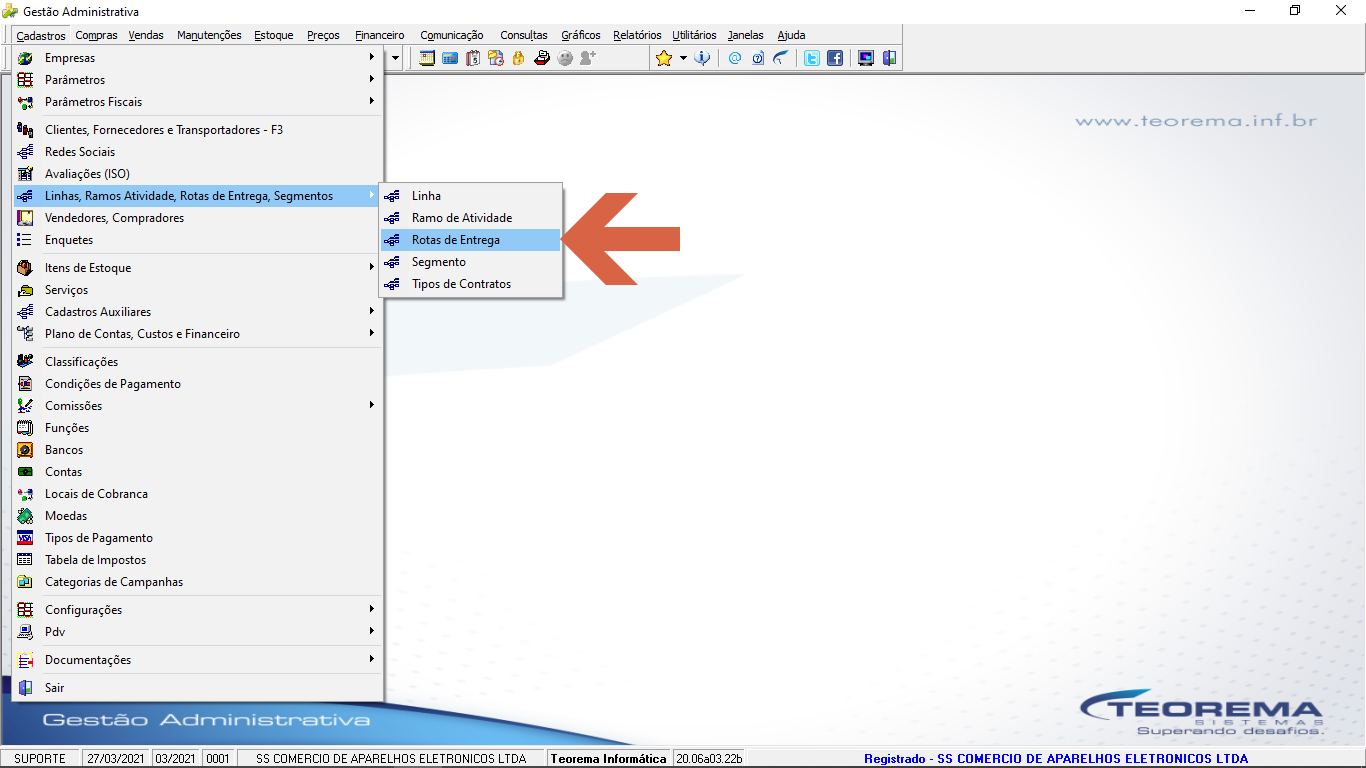Click the calendar agenda icon in toolbar
Image resolution: width=1366 pixels, height=768 pixels.
[427, 58]
